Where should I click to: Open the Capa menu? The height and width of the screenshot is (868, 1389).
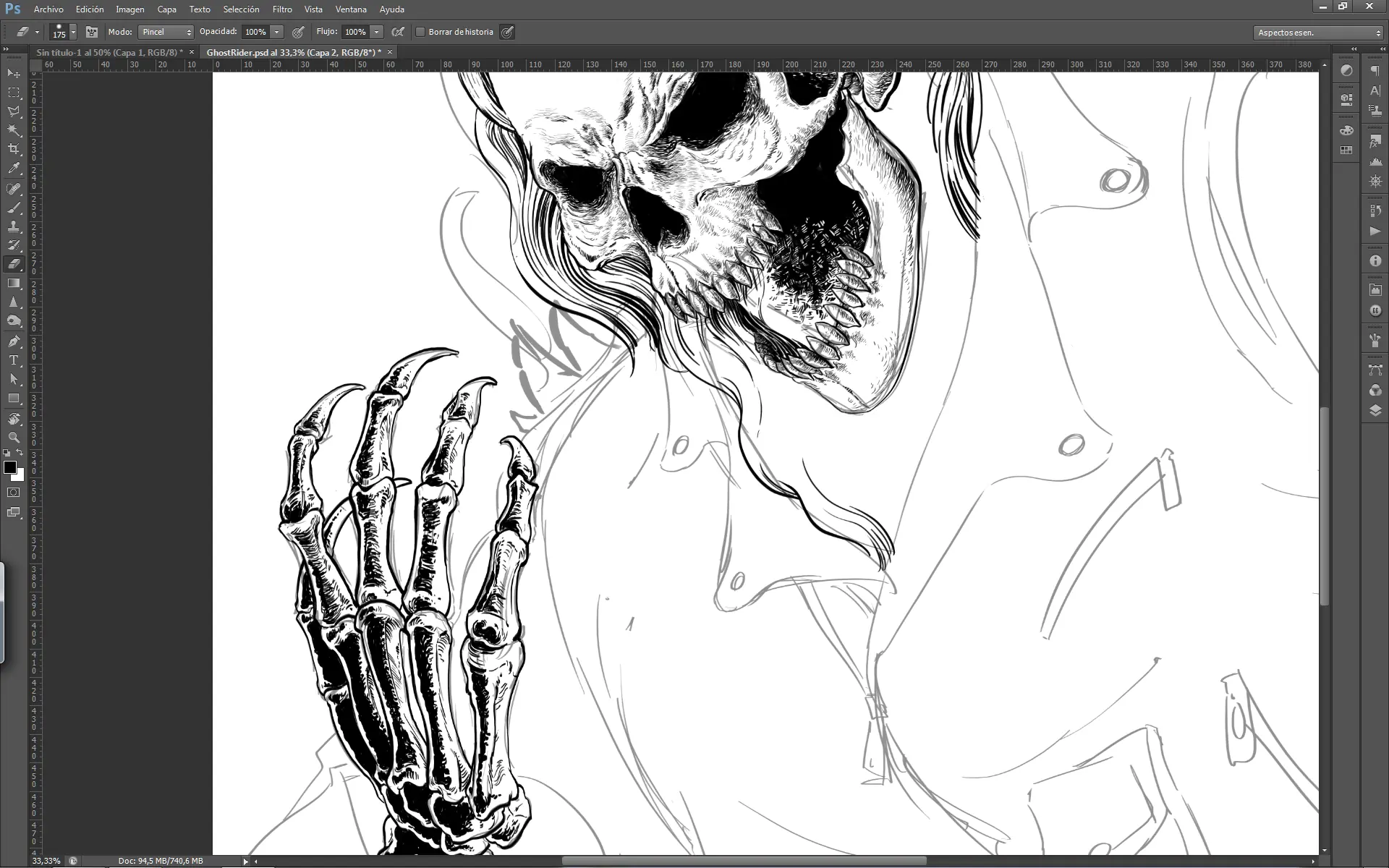click(166, 9)
